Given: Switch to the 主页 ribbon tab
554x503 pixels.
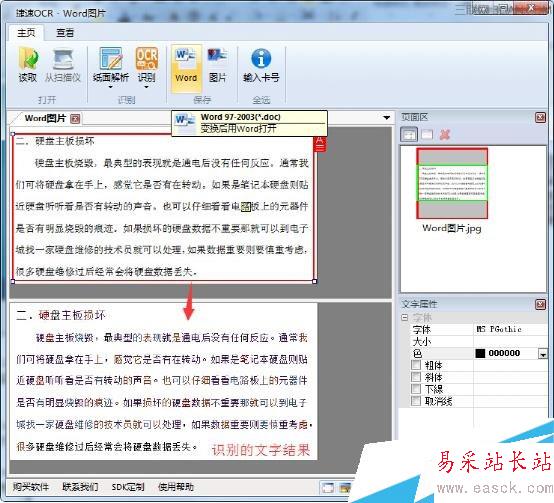Looking at the screenshot, I should (26, 33).
